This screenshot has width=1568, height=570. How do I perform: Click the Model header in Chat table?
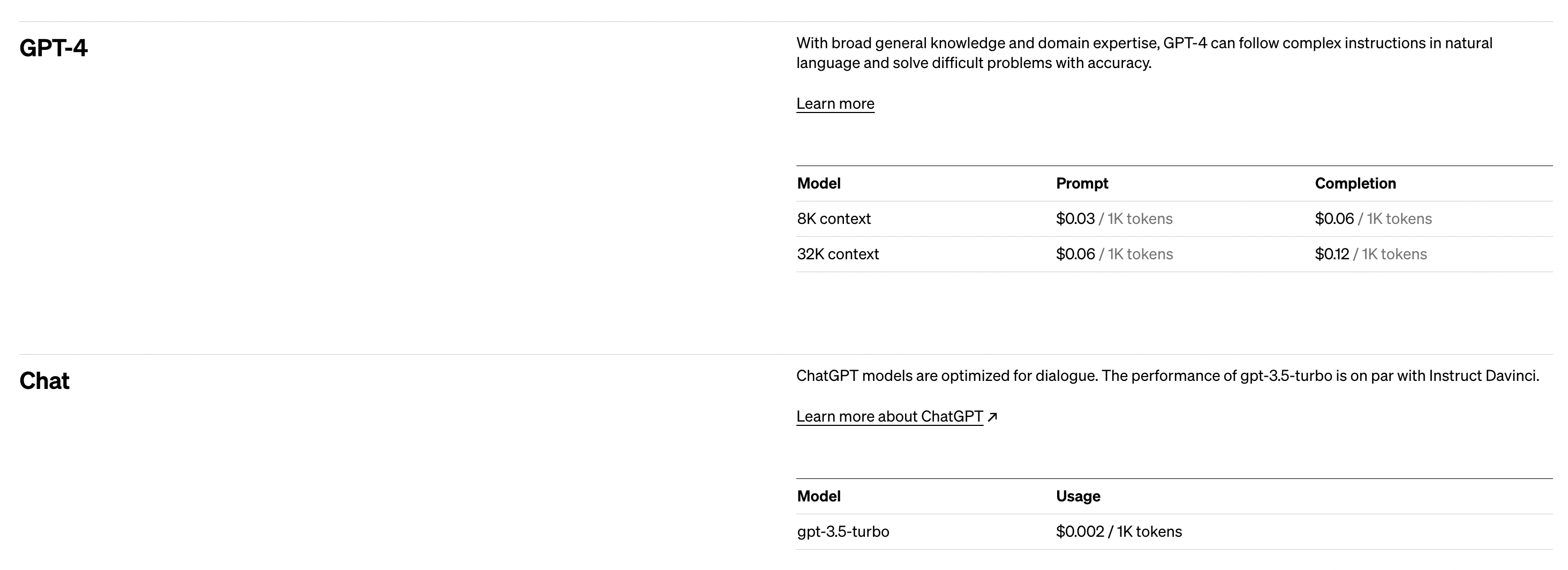point(819,496)
